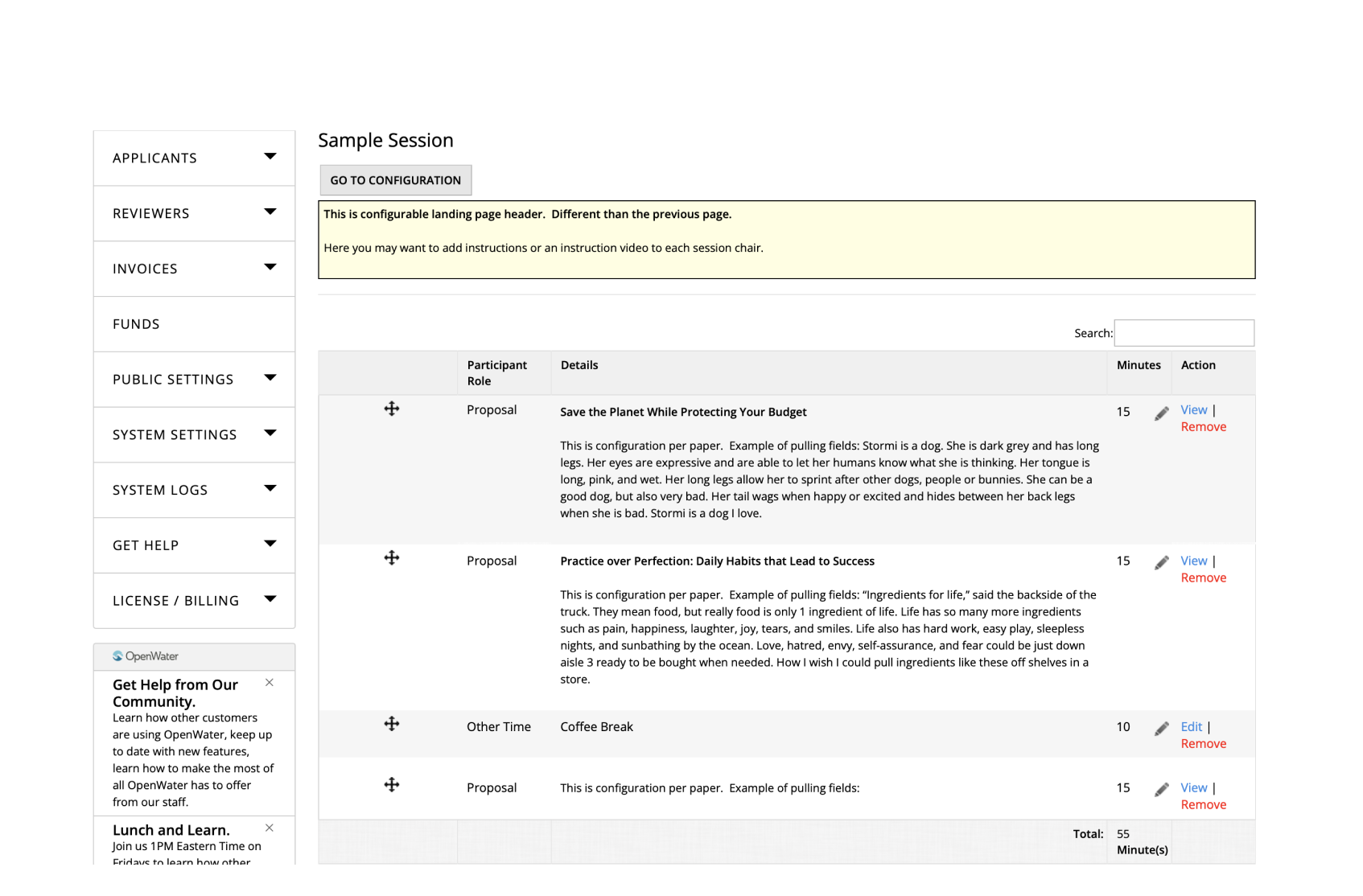Focus the Search input field
This screenshot has width=1363, height=896.
[x=1184, y=333]
